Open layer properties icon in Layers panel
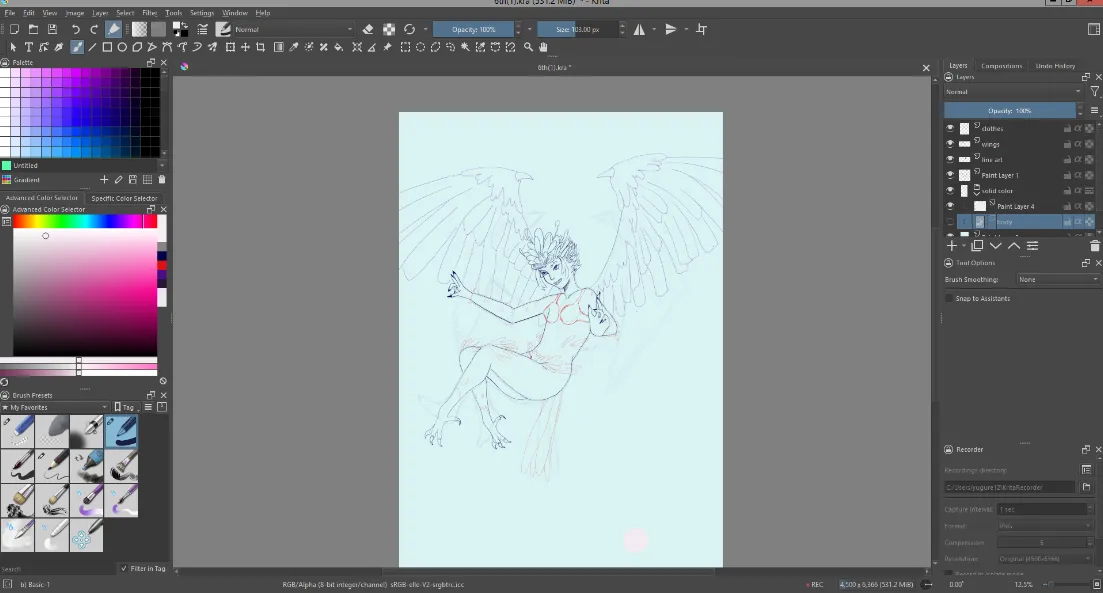This screenshot has height=593, width=1103. tap(1032, 246)
